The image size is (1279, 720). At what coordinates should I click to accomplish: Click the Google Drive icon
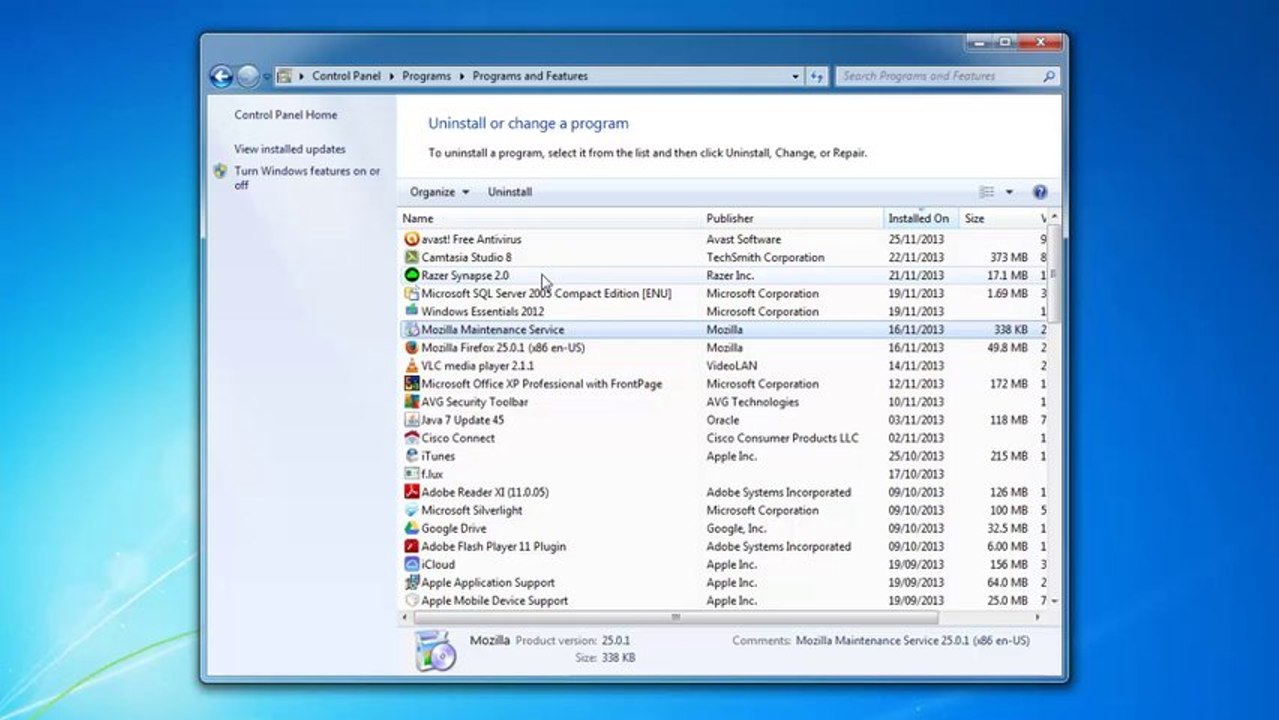[x=411, y=528]
